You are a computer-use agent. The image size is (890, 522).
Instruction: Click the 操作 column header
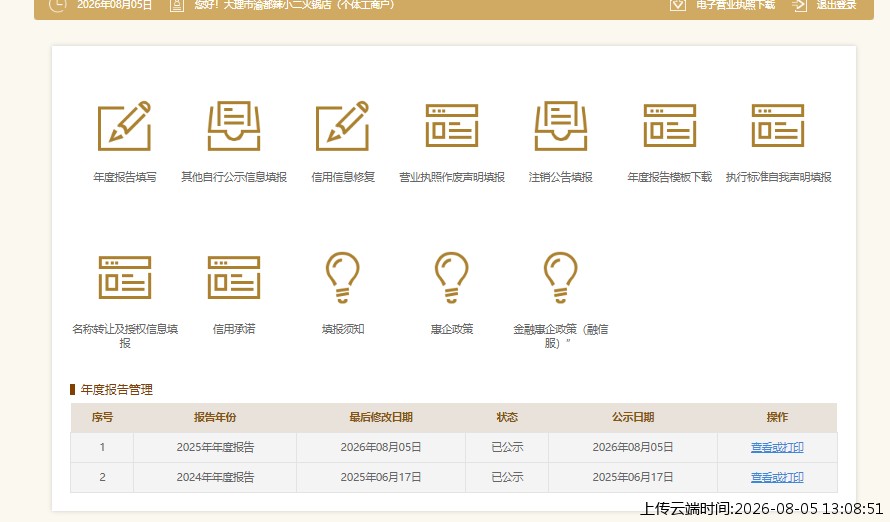coord(777,418)
